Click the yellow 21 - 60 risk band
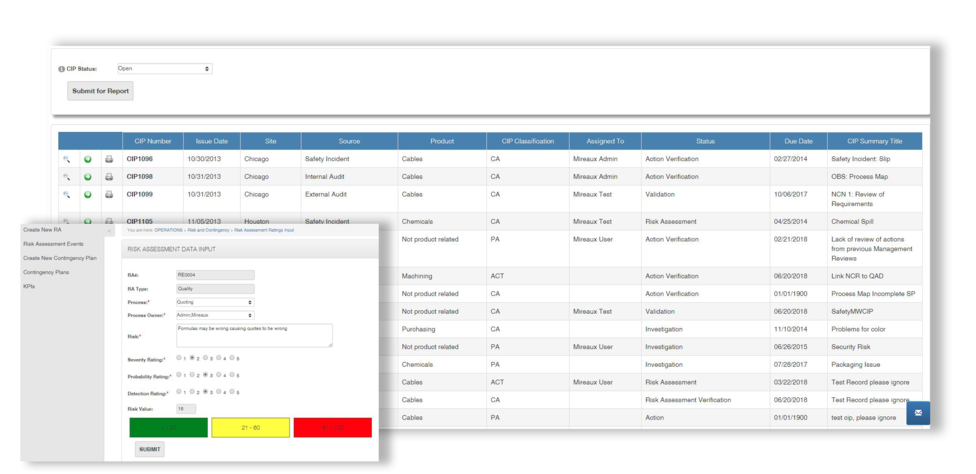This screenshot has height=474, width=976. coord(250,427)
